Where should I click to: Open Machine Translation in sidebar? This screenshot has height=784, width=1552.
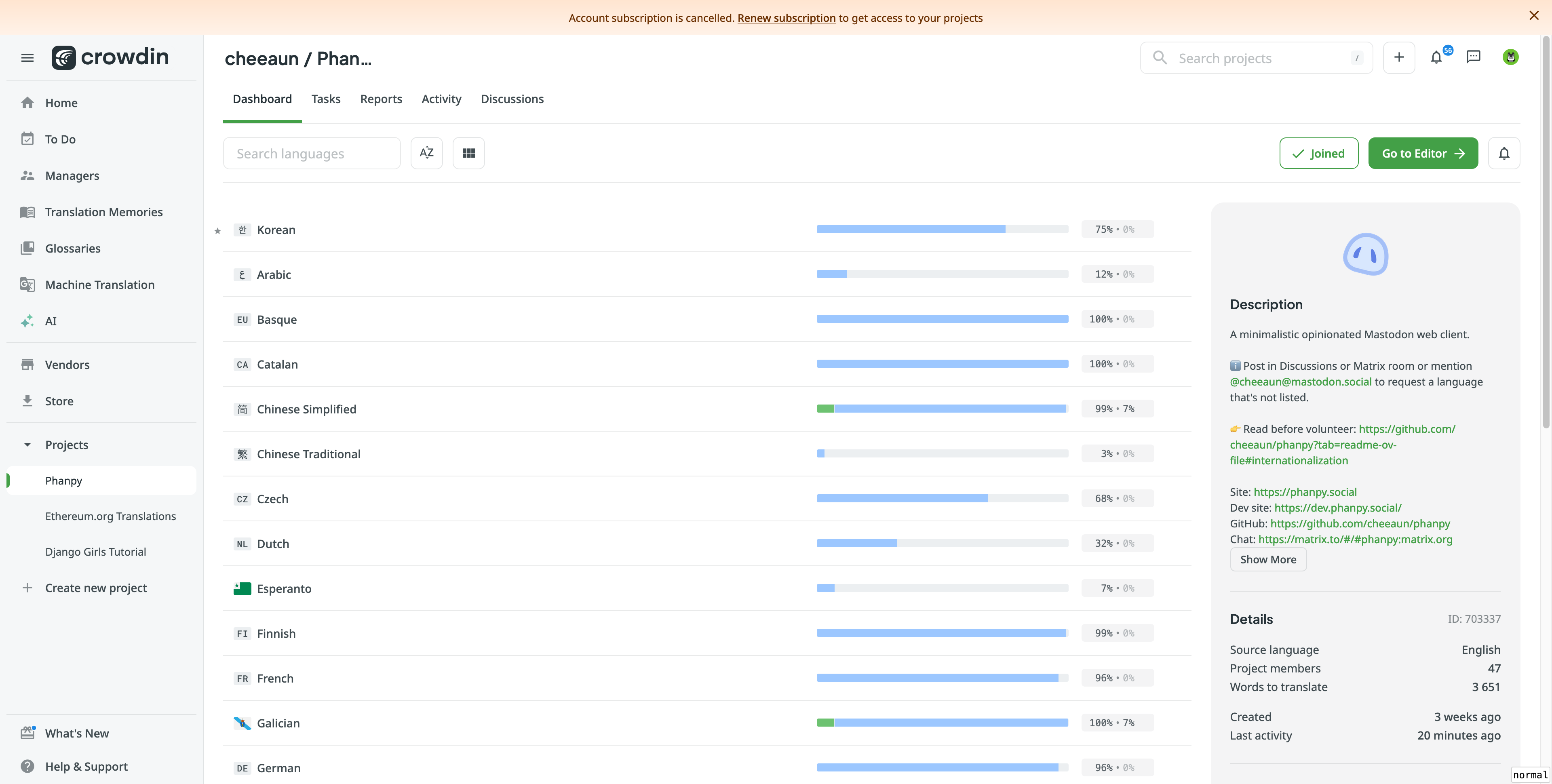point(99,285)
